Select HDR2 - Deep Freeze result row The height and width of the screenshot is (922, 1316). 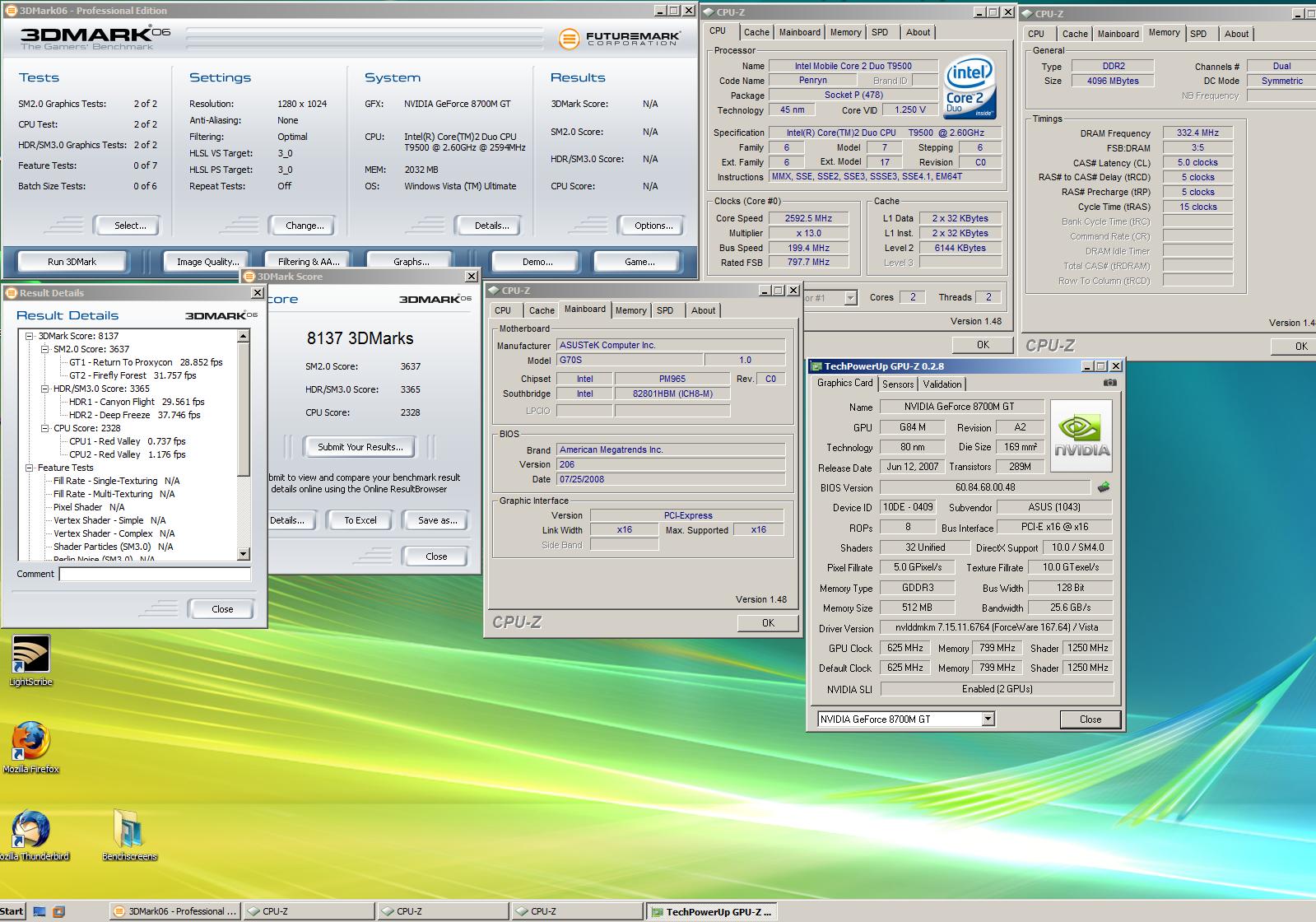click(x=135, y=415)
